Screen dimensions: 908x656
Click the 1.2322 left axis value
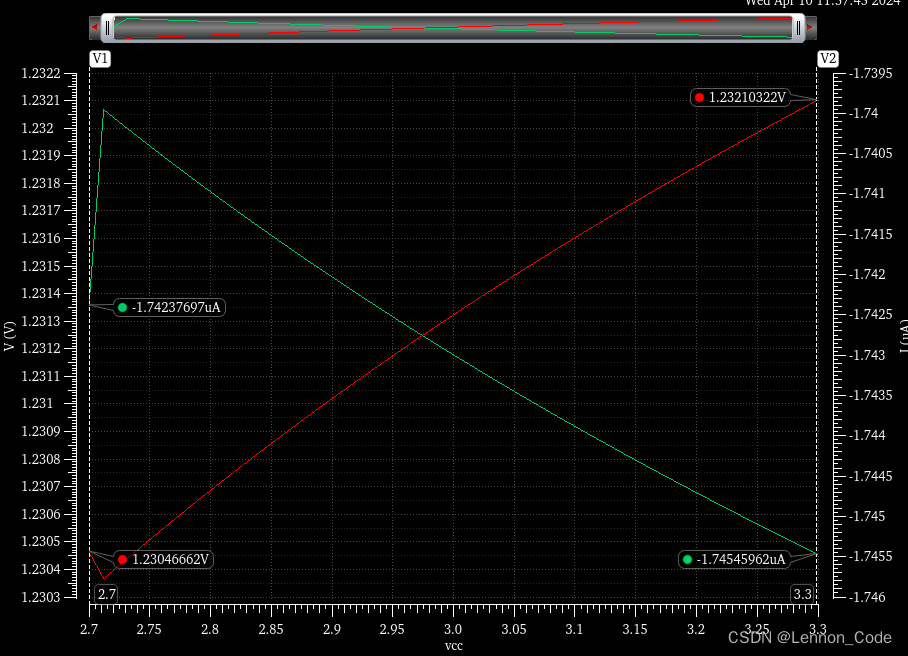(41, 73)
